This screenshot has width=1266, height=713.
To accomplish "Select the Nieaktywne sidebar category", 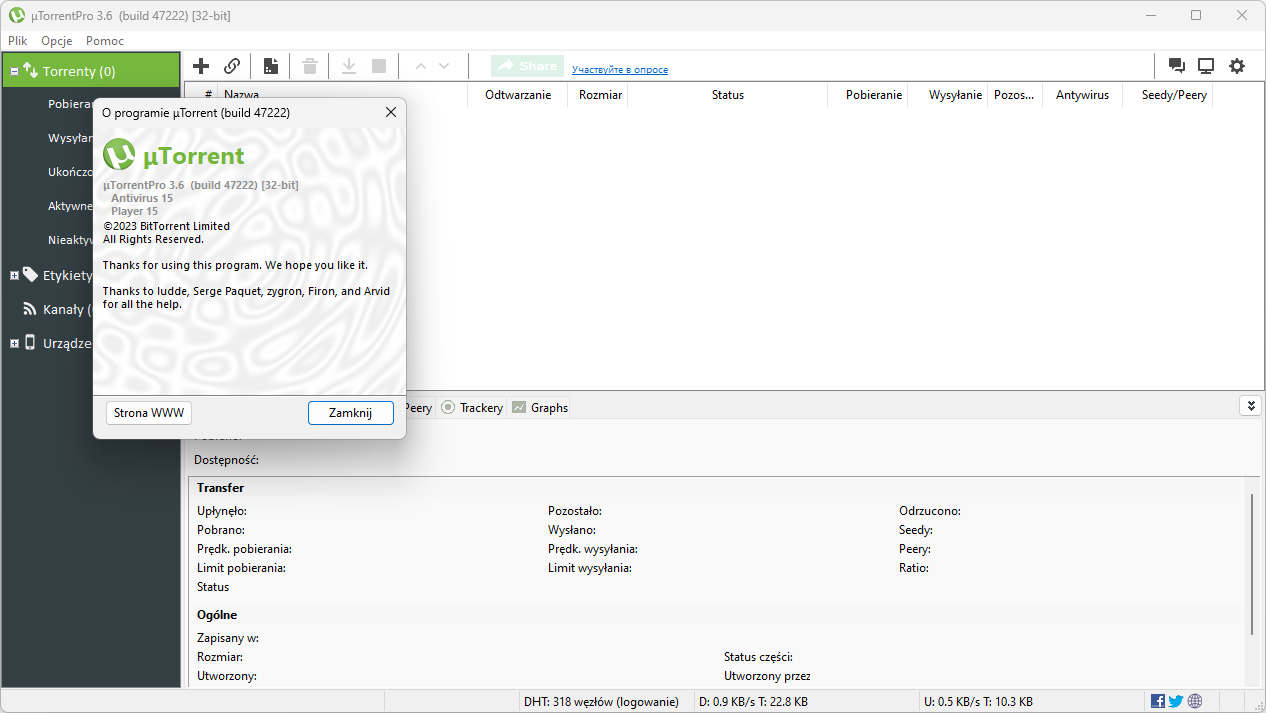I will 70,240.
